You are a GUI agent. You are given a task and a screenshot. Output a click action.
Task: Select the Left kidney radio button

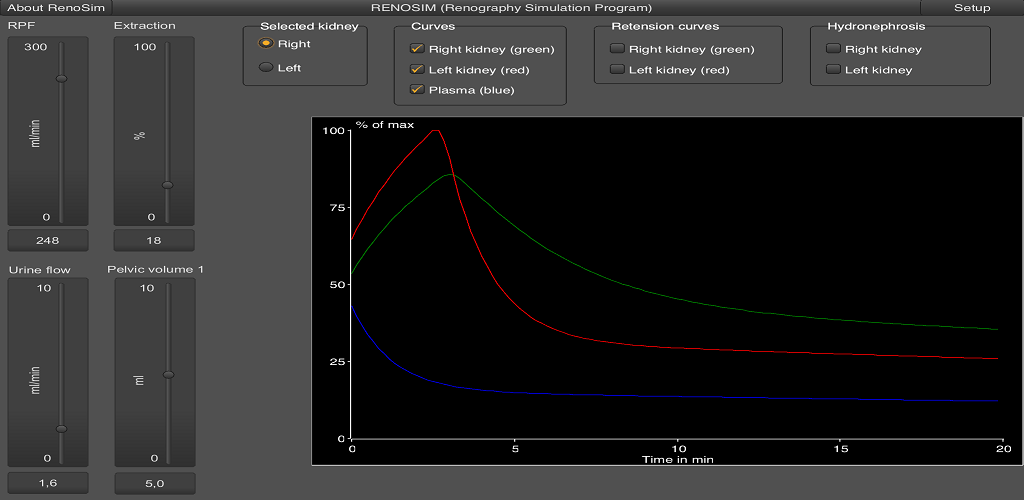click(x=266, y=68)
